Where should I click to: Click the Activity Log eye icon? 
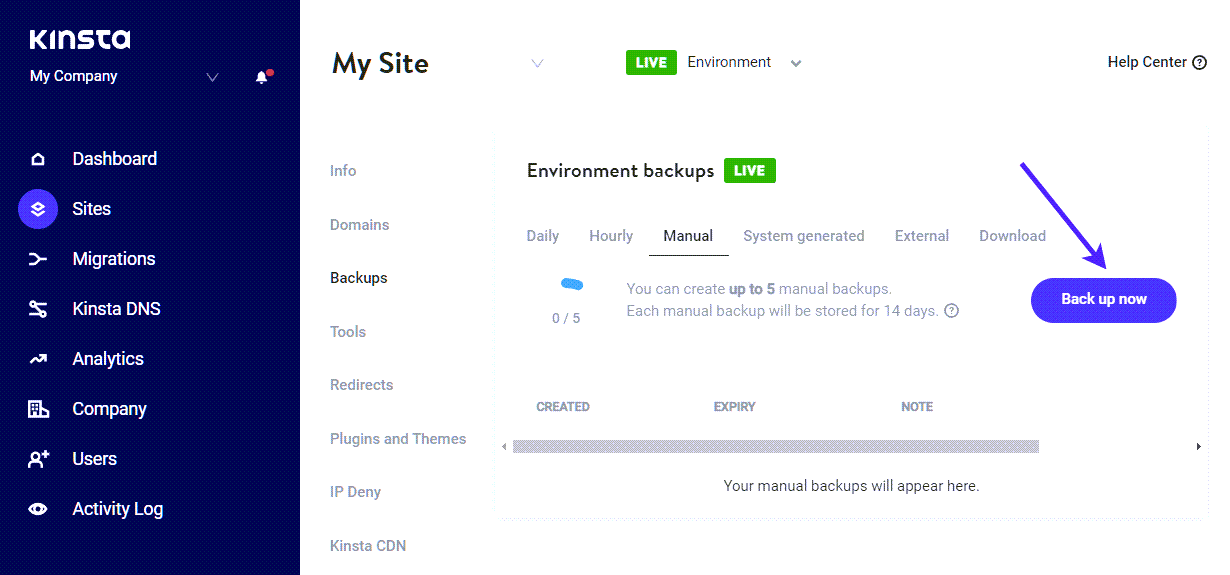point(38,509)
